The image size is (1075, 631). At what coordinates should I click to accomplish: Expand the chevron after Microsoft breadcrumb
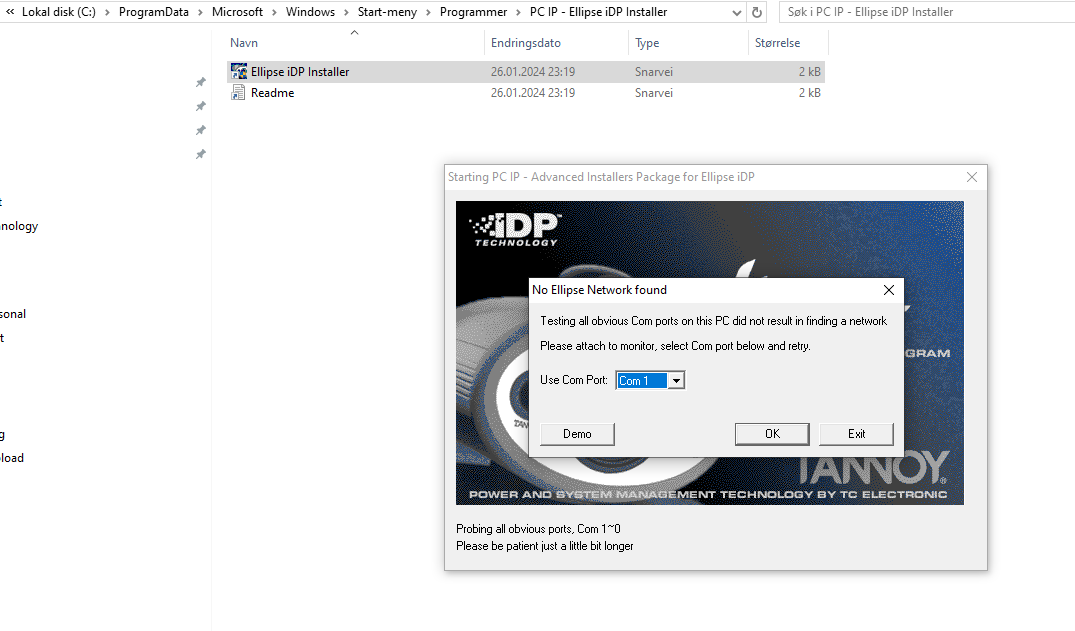point(274,12)
